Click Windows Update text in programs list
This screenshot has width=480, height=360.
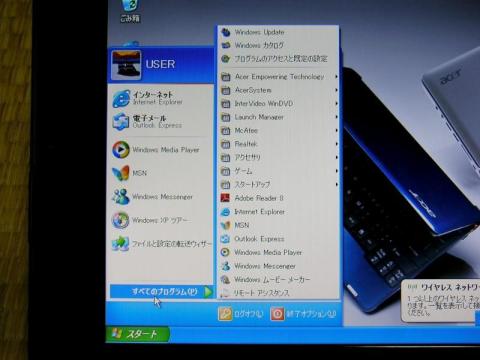[259, 32]
